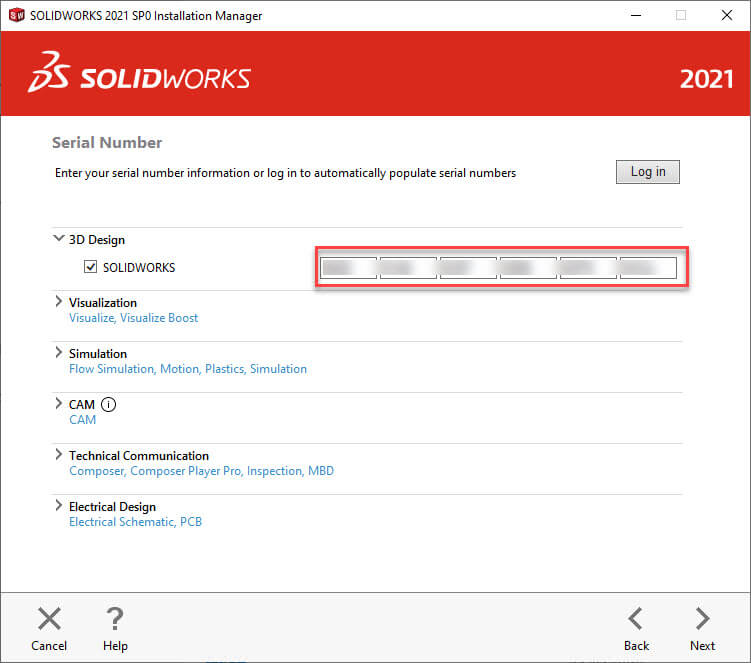The height and width of the screenshot is (663, 751).
Task: Click the third serial number field
Action: (x=468, y=268)
